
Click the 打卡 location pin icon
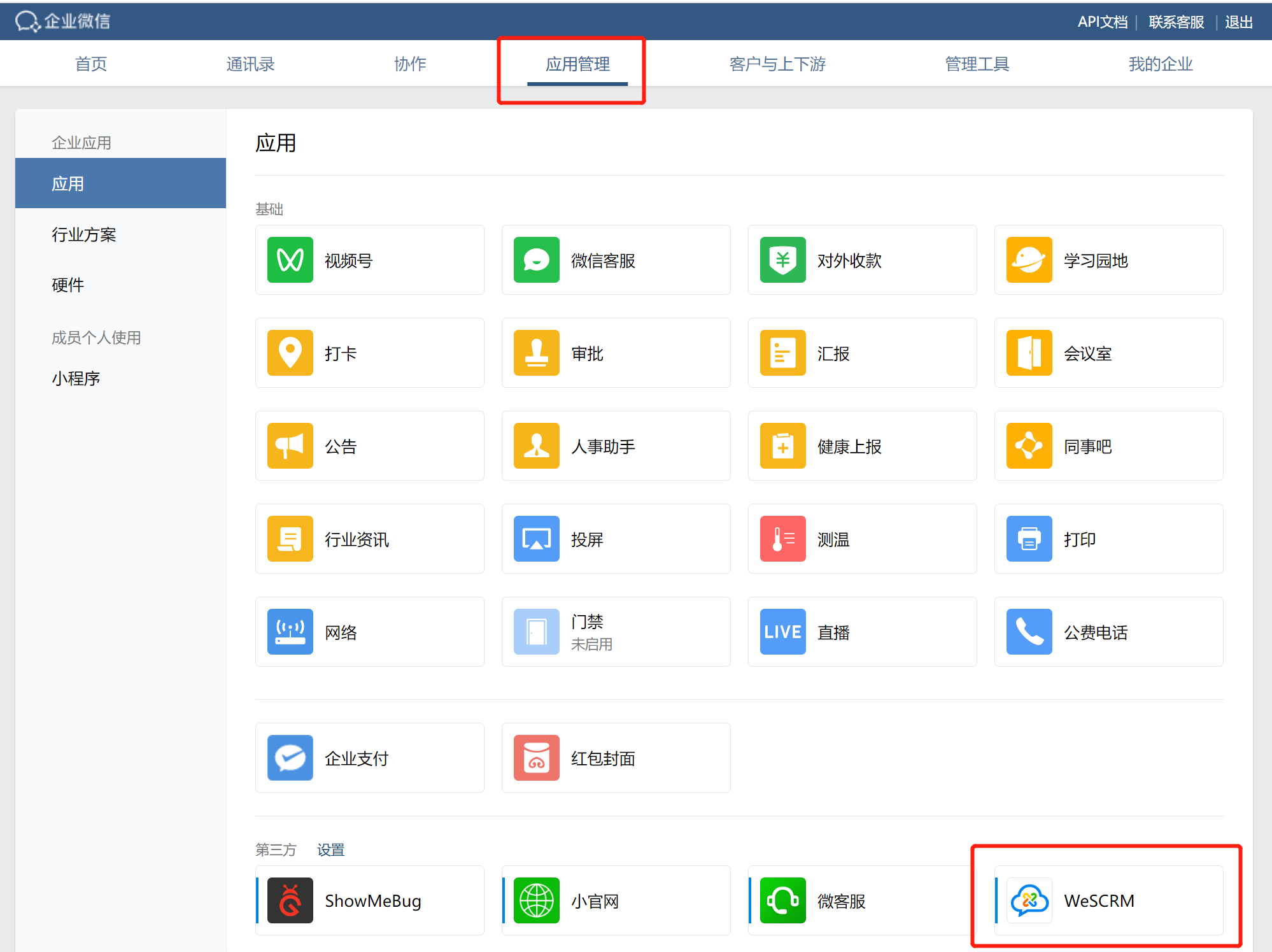[290, 353]
